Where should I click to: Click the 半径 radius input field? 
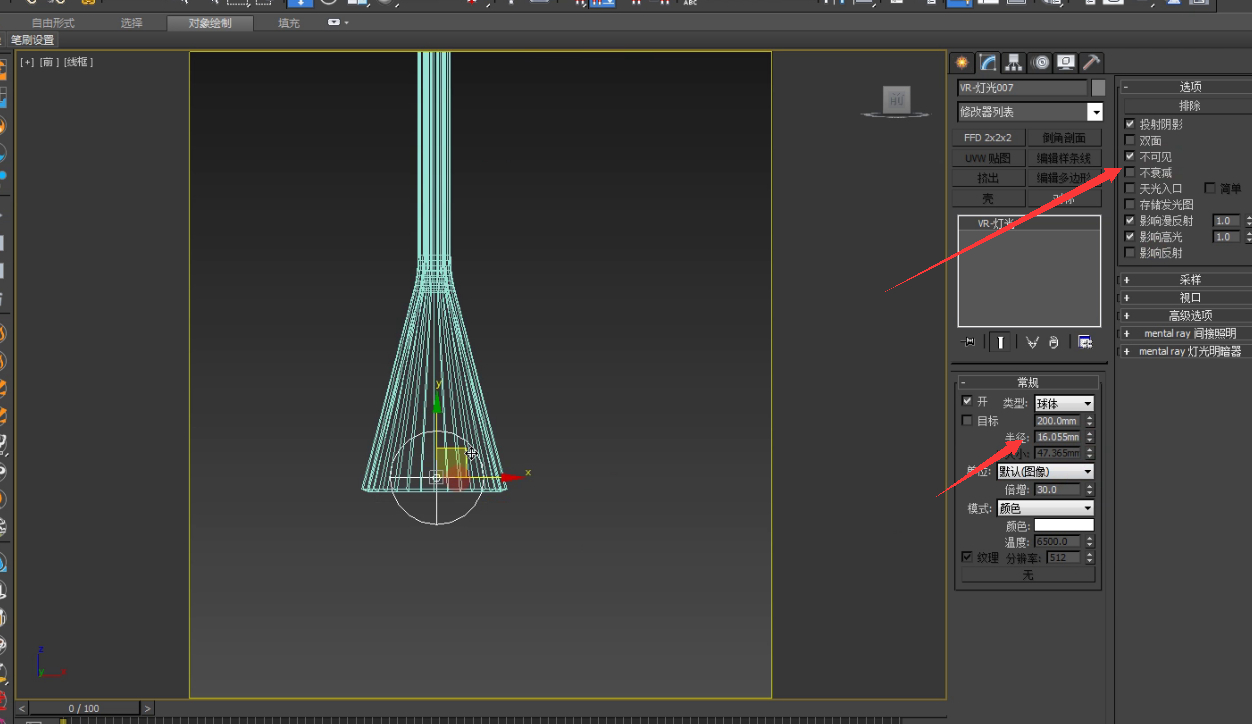(x=1058, y=437)
